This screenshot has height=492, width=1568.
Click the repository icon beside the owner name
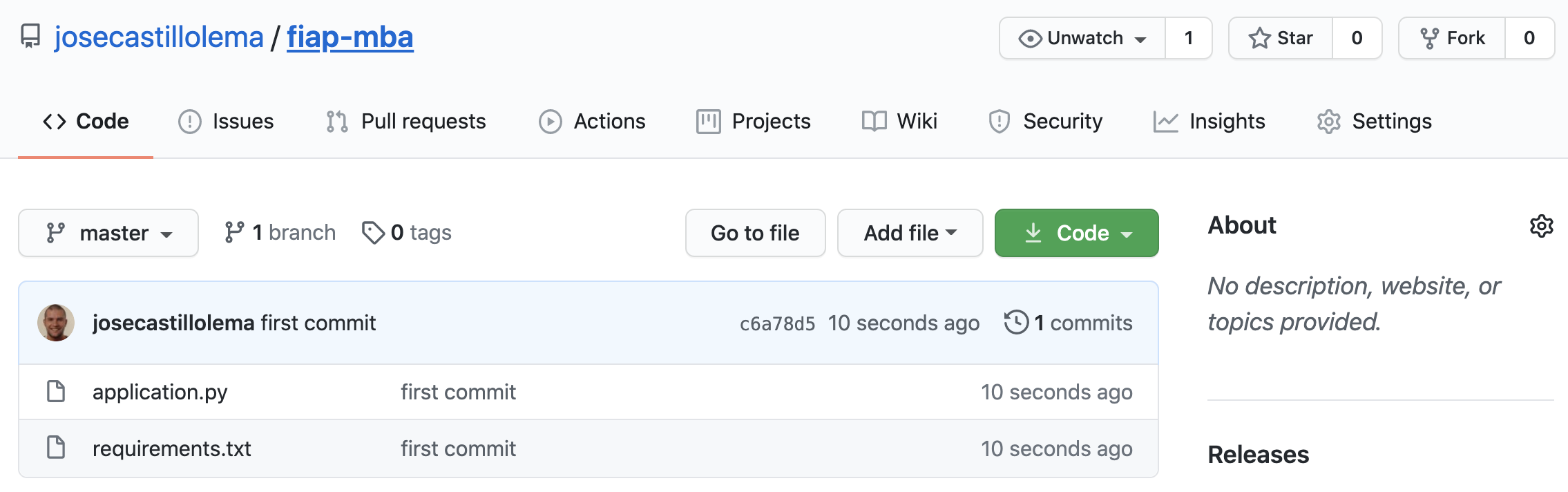click(30, 37)
